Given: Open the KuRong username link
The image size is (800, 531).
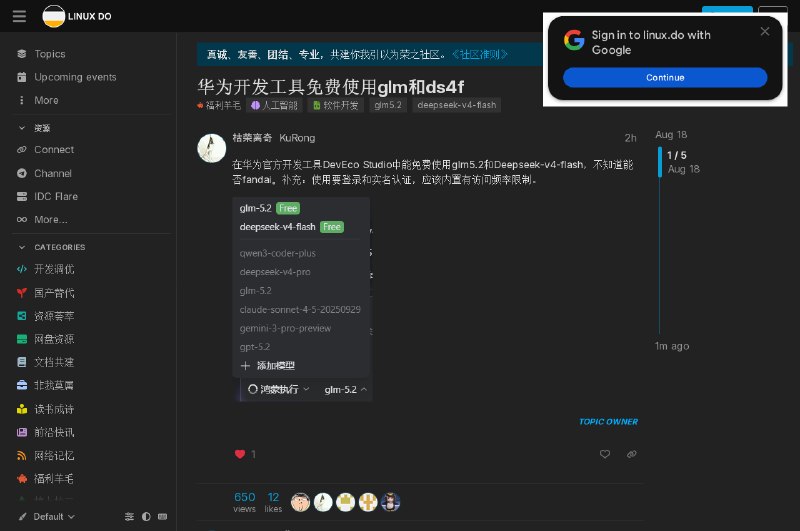Looking at the screenshot, I should point(297,138).
